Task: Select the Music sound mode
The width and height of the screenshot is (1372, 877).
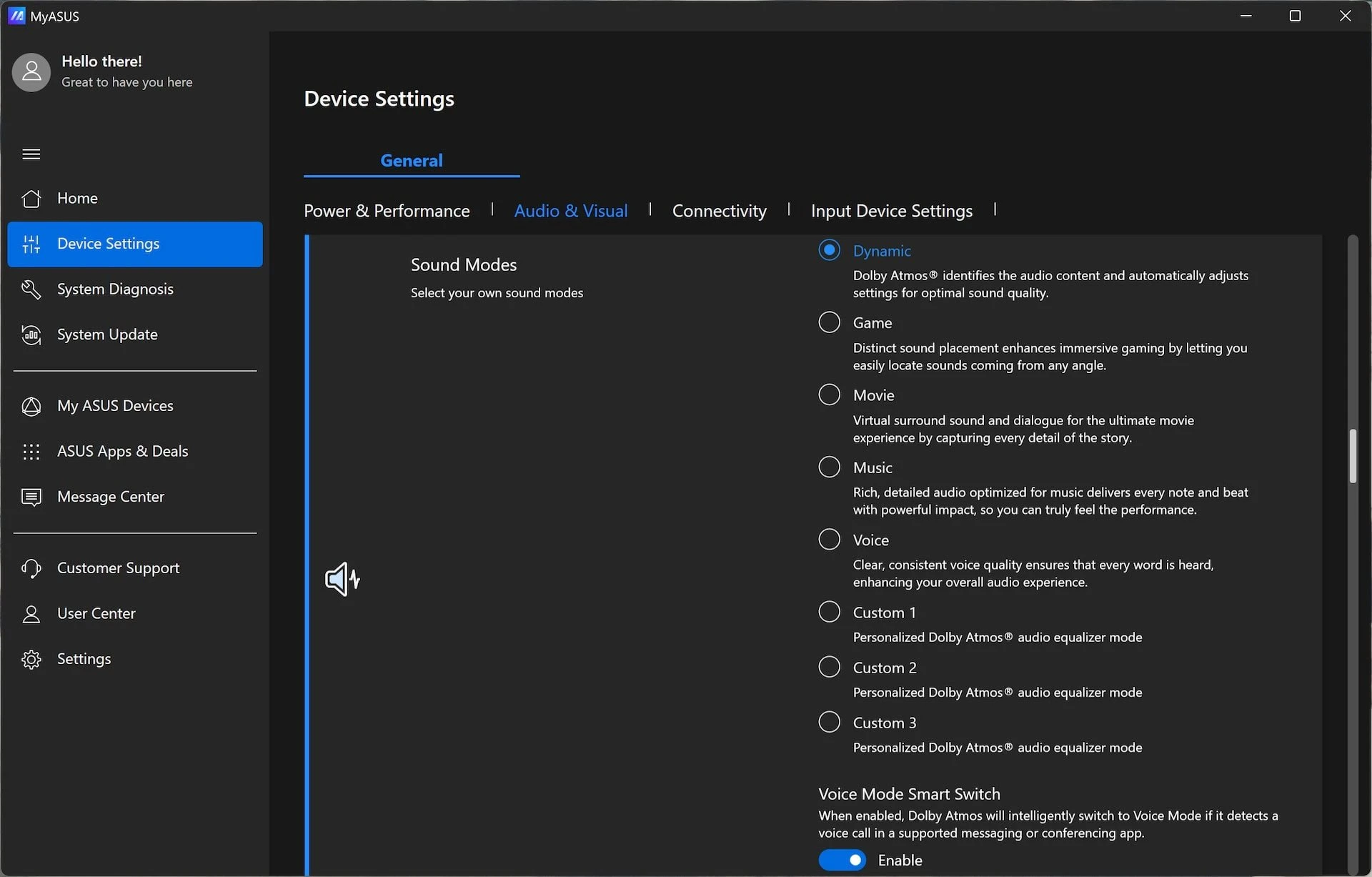Action: point(829,467)
